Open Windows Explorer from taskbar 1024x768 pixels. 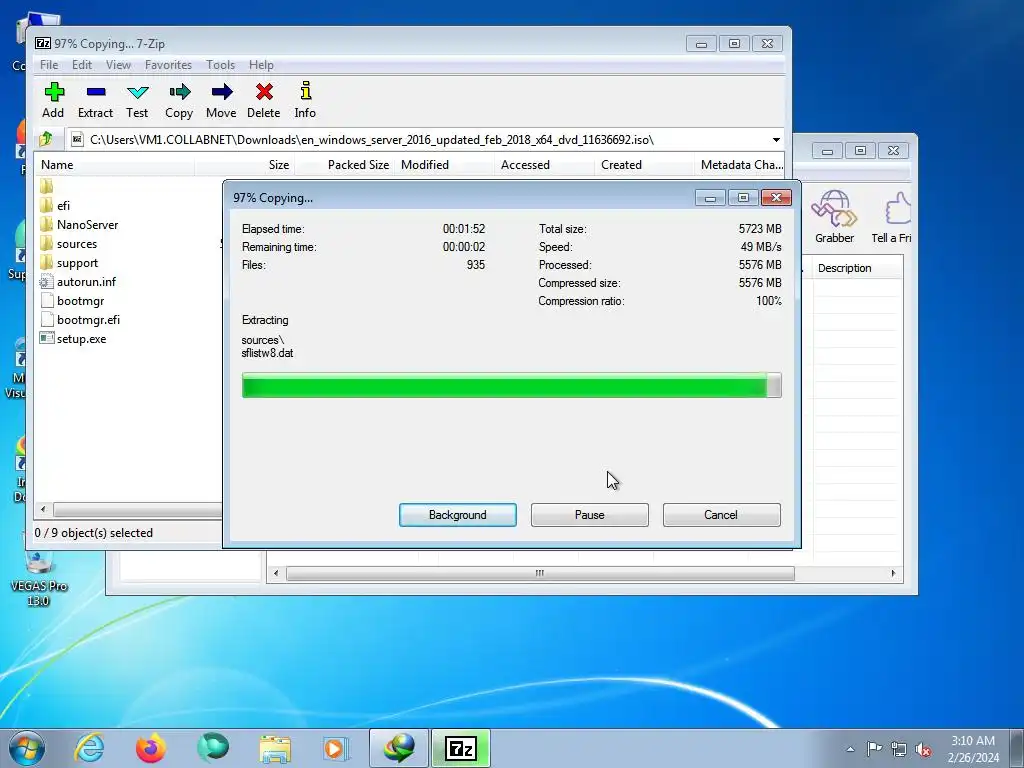275,748
